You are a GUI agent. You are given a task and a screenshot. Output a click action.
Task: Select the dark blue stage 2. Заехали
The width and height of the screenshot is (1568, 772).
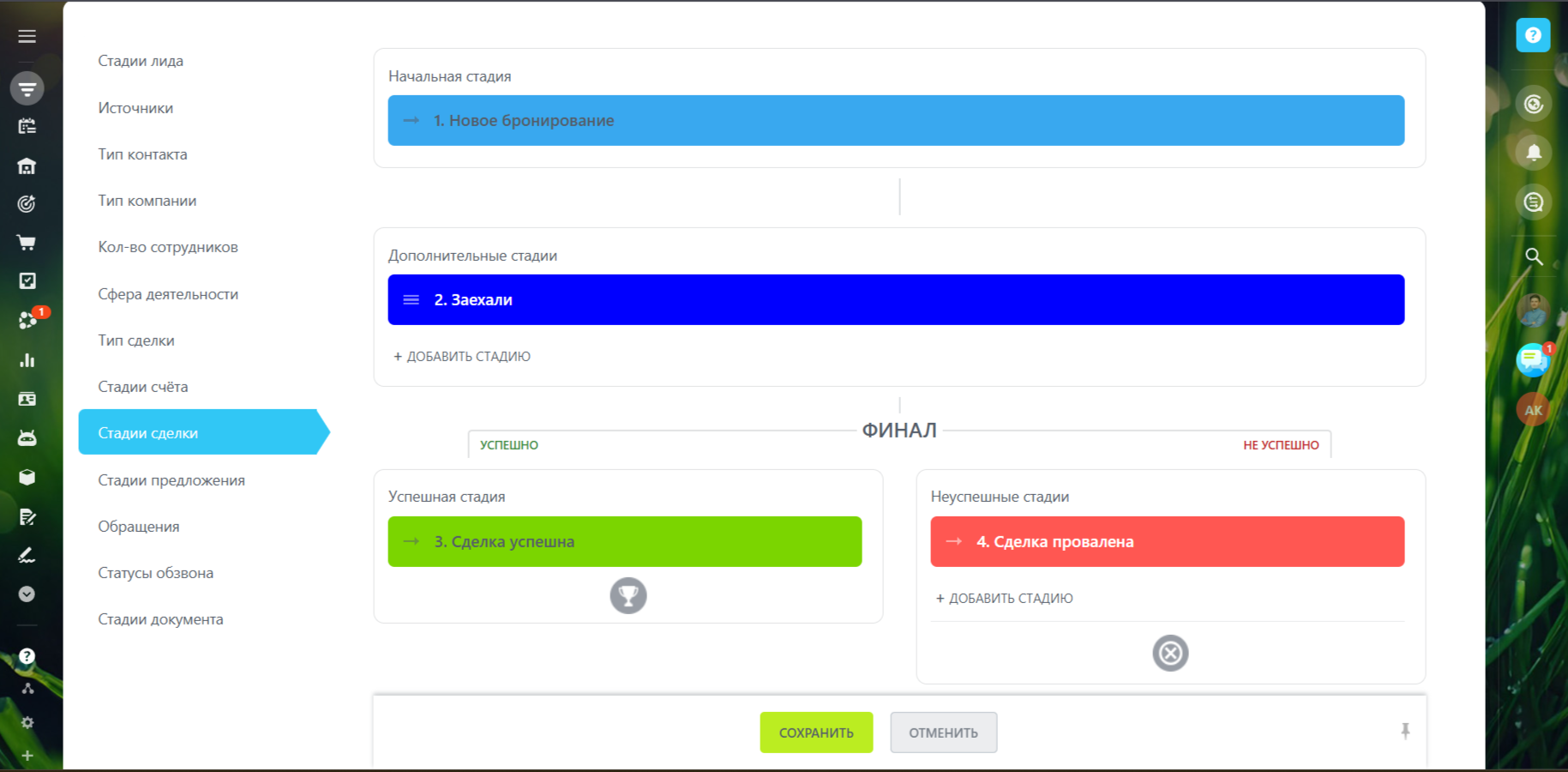(896, 299)
